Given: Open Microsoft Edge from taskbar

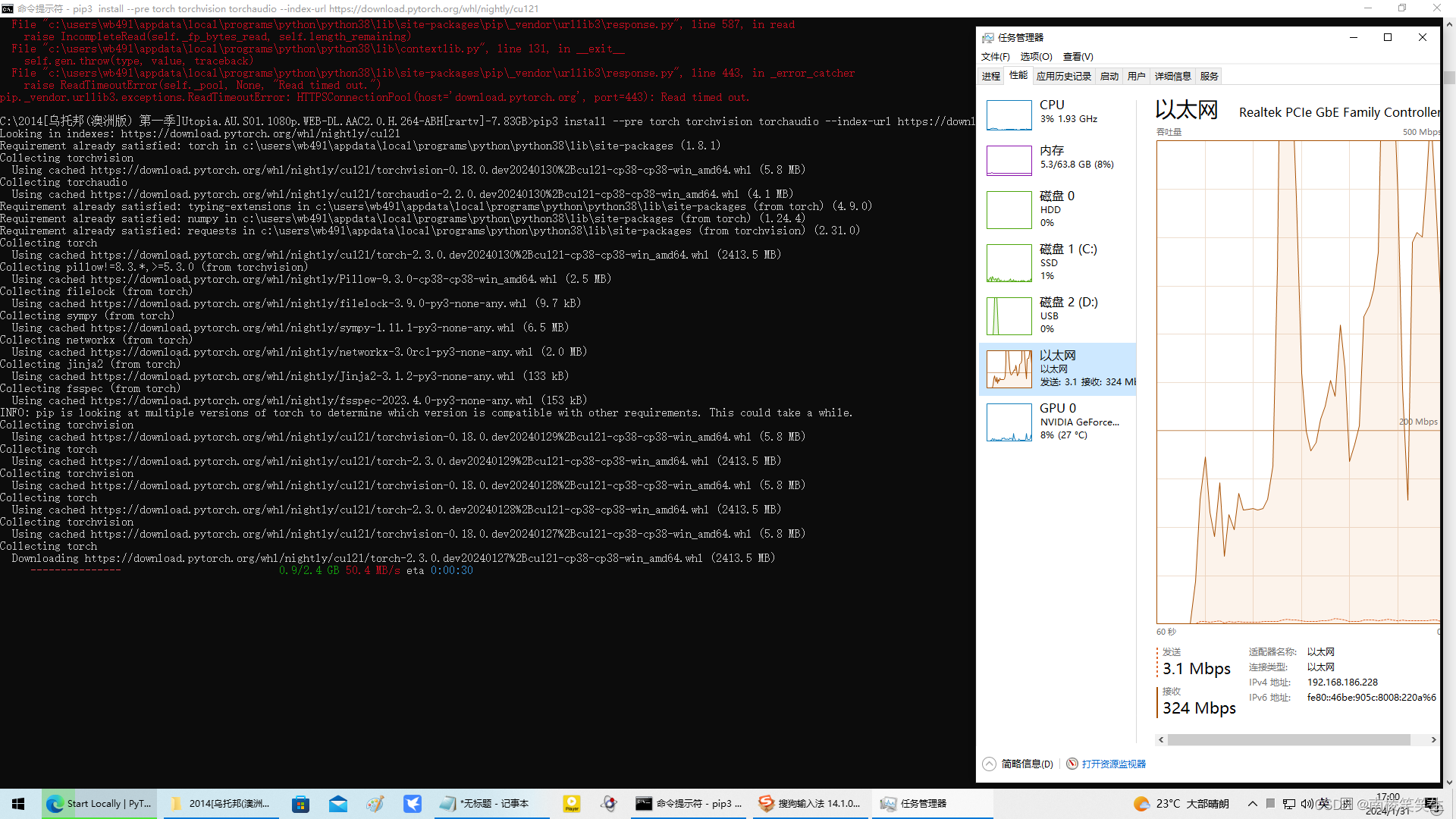Looking at the screenshot, I should coord(55,804).
